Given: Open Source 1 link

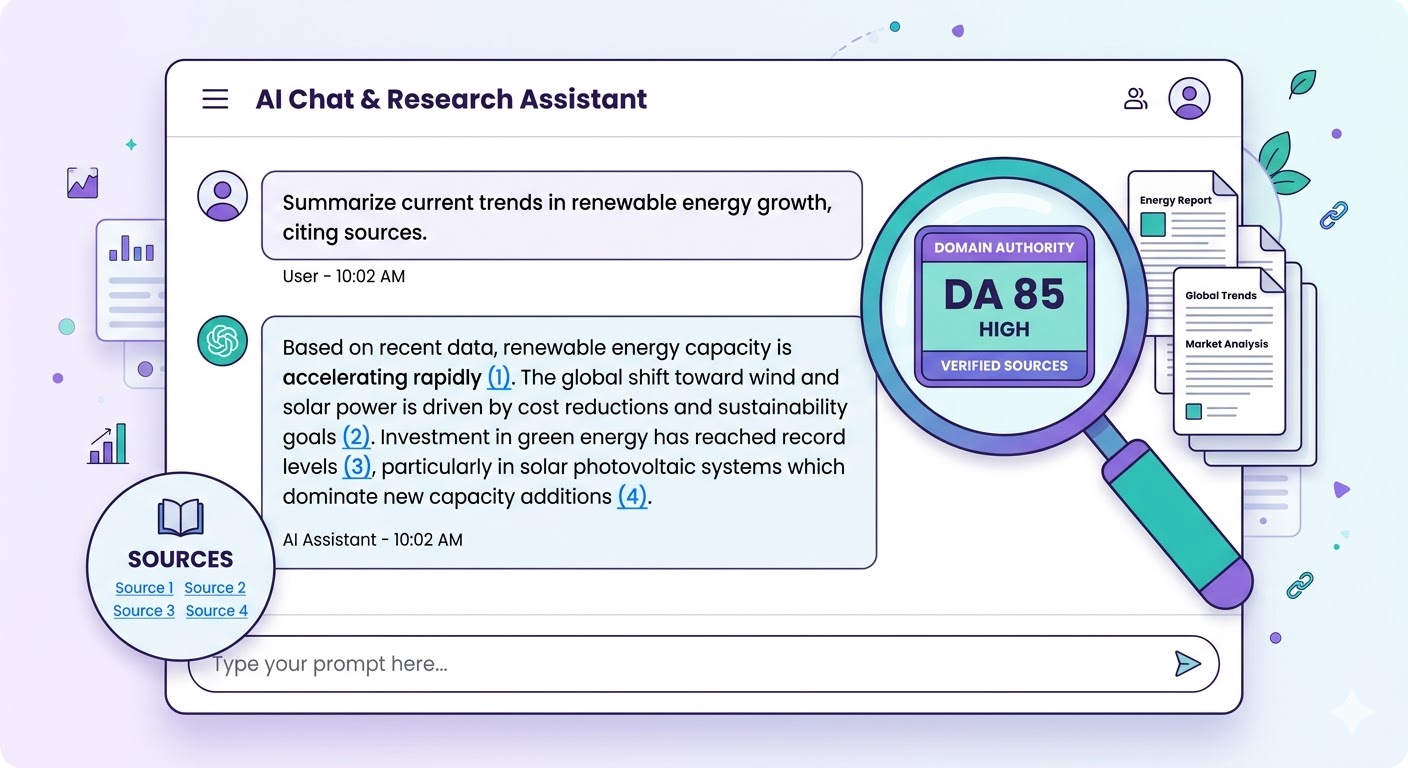Looking at the screenshot, I should tap(144, 588).
